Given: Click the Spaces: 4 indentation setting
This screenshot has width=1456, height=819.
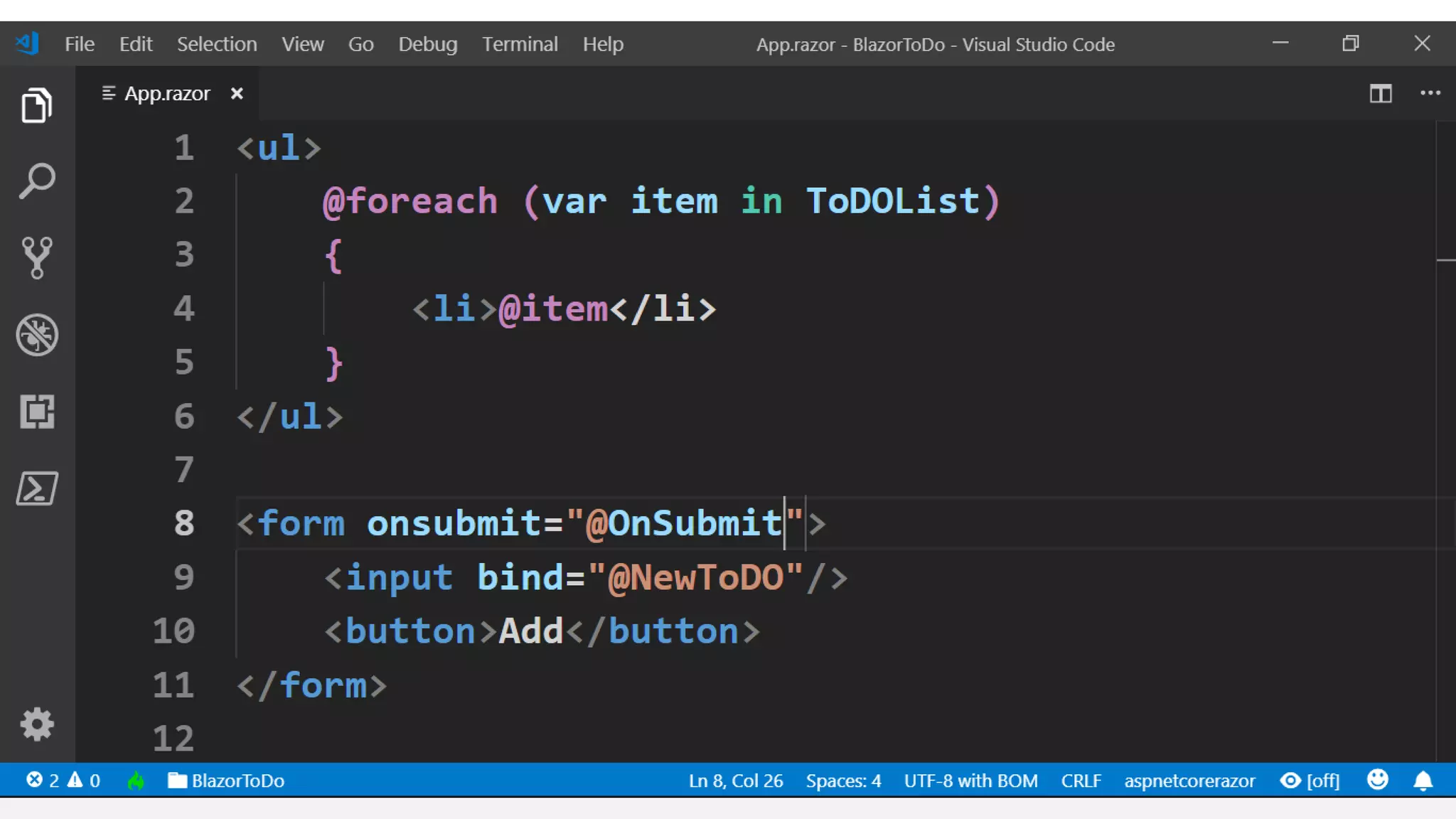Looking at the screenshot, I should (843, 781).
